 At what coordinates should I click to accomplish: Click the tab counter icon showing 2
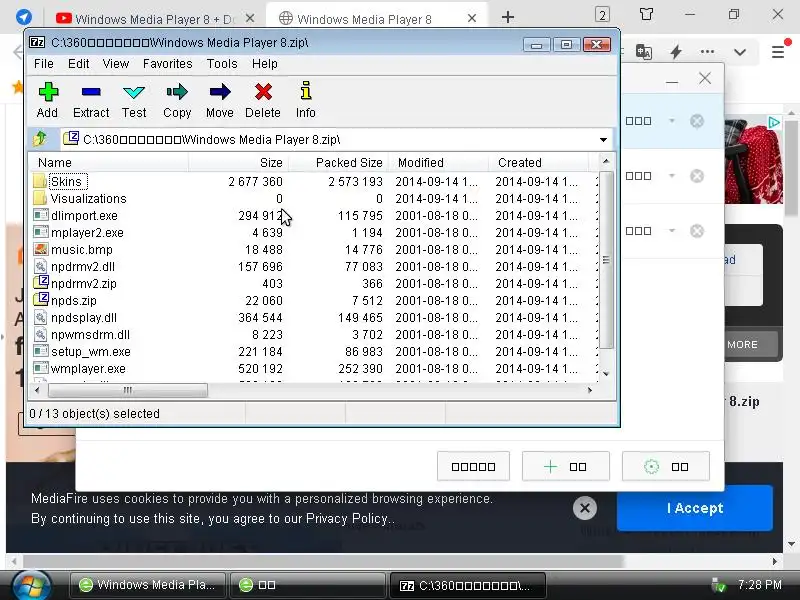(603, 14)
